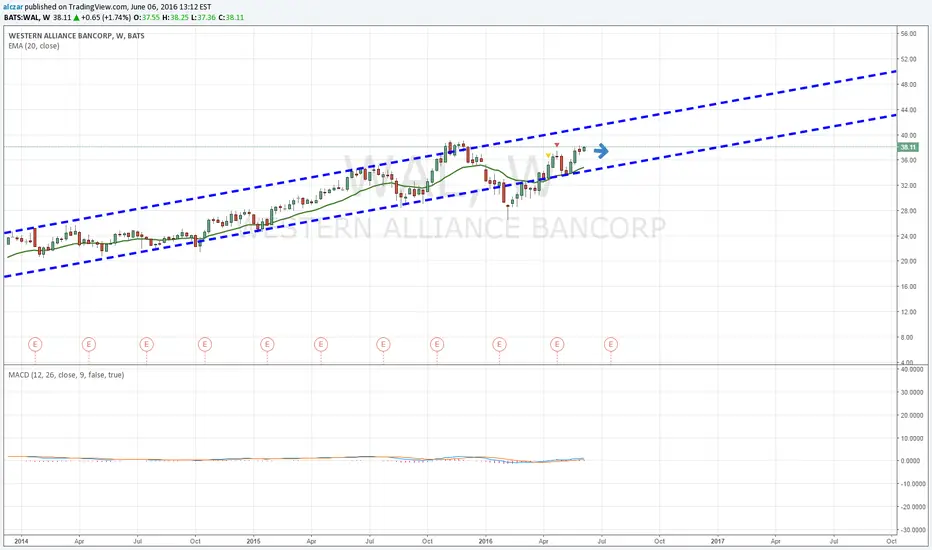The width and height of the screenshot is (932, 550).
Task: Click the future earnings E marker near Jul 2016
Action: [x=610, y=344]
